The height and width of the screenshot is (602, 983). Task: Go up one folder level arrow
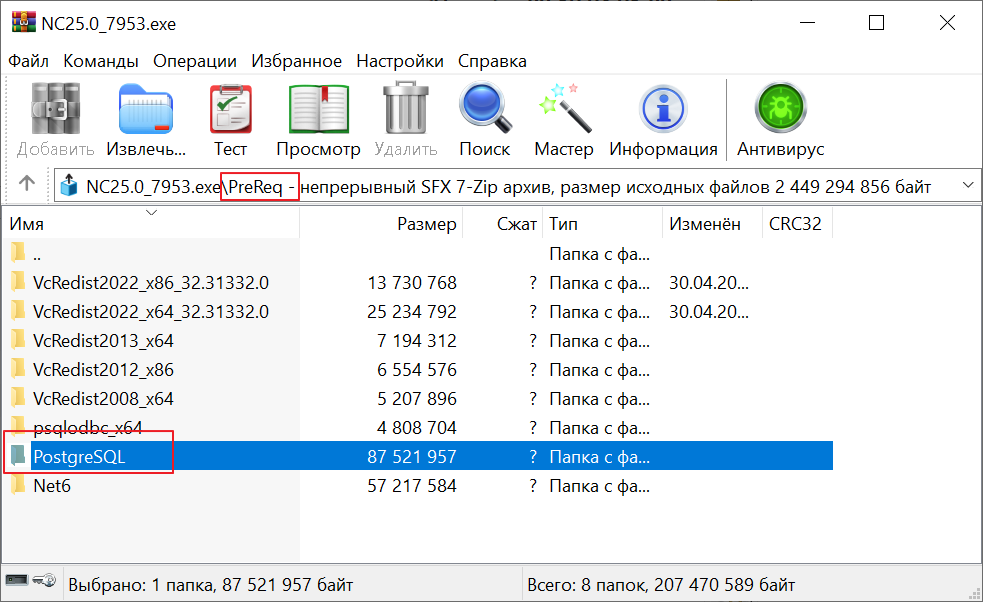coord(26,184)
